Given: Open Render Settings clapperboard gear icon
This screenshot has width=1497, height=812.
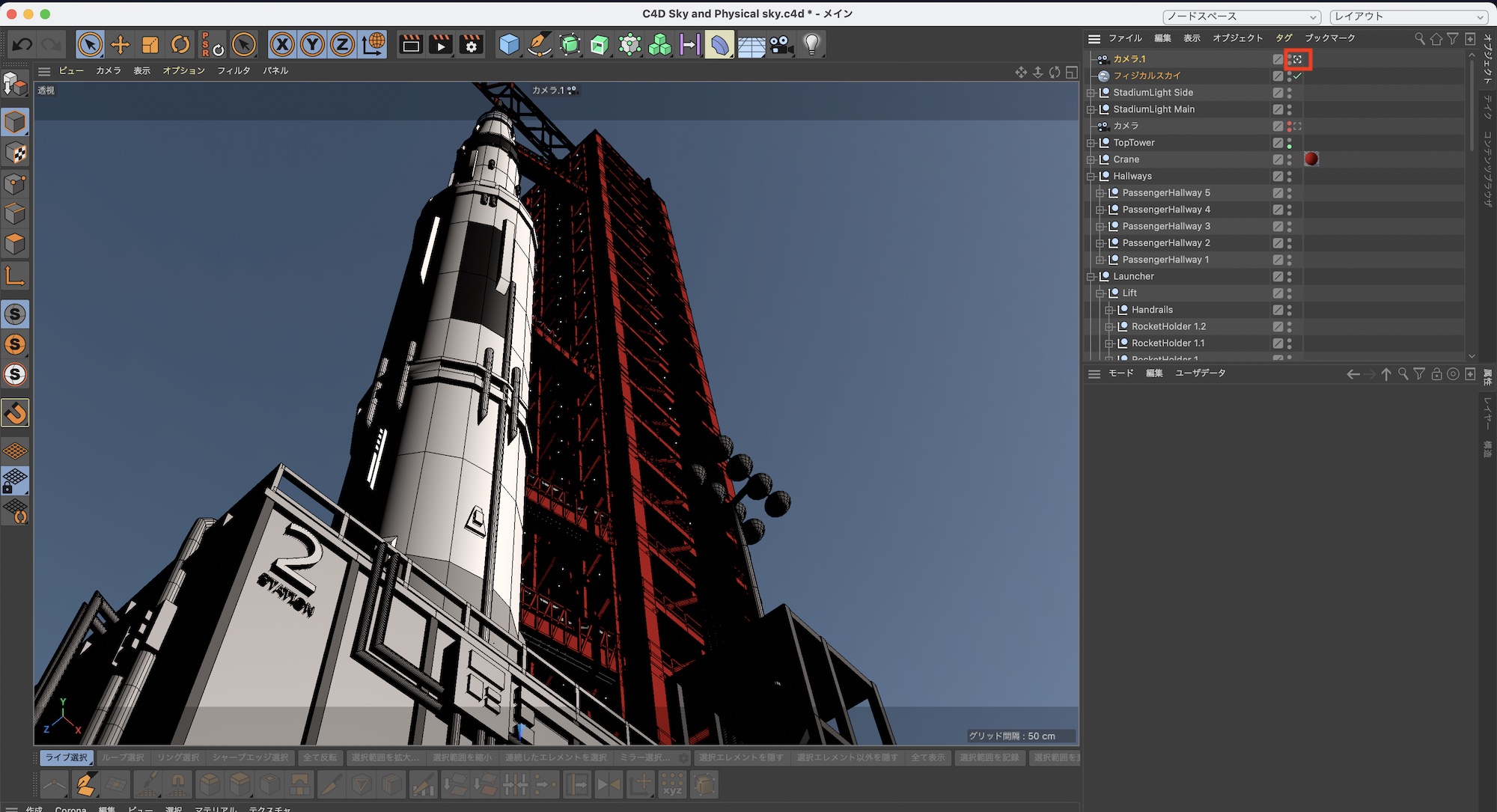Looking at the screenshot, I should tap(472, 45).
